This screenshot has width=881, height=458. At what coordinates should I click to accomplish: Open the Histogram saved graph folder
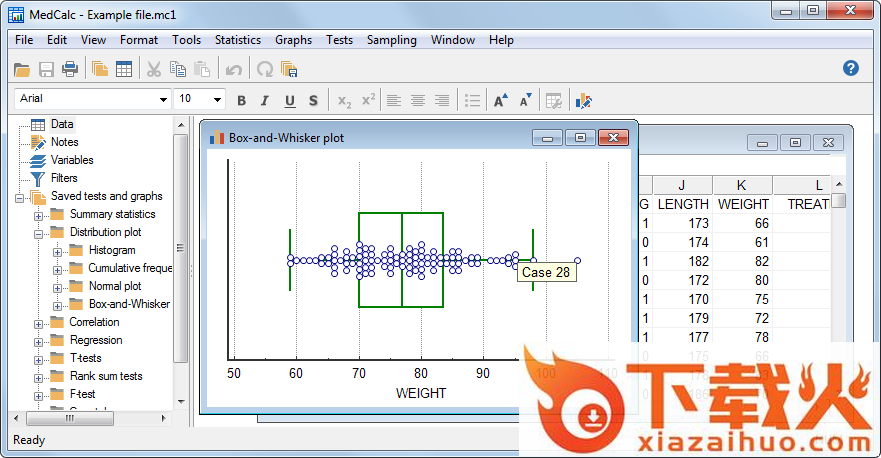(x=111, y=250)
